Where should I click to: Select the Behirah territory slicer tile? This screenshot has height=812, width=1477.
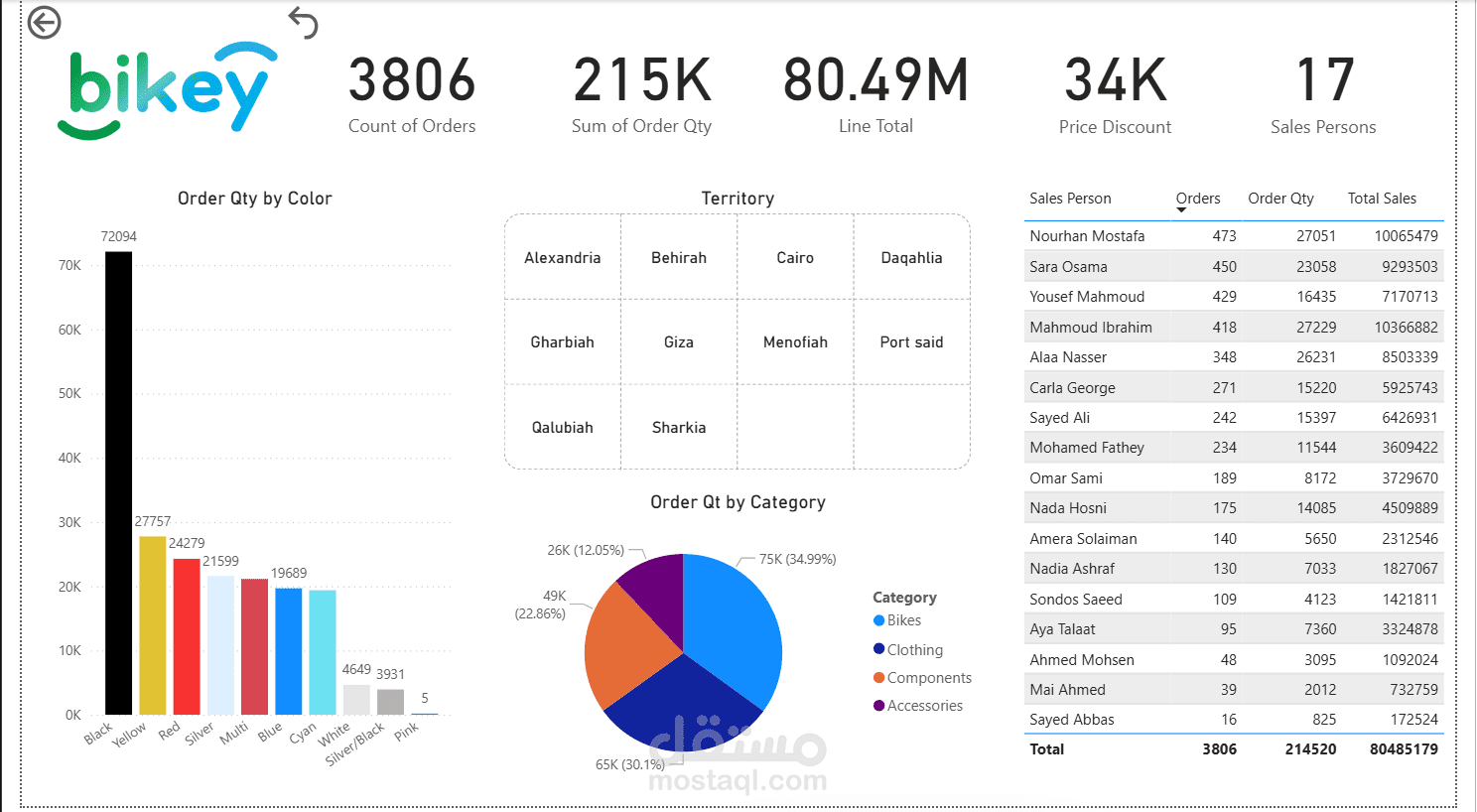tap(679, 257)
